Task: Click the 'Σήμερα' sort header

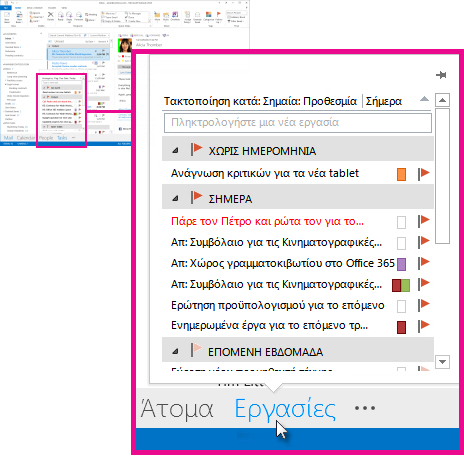Action: (x=384, y=101)
